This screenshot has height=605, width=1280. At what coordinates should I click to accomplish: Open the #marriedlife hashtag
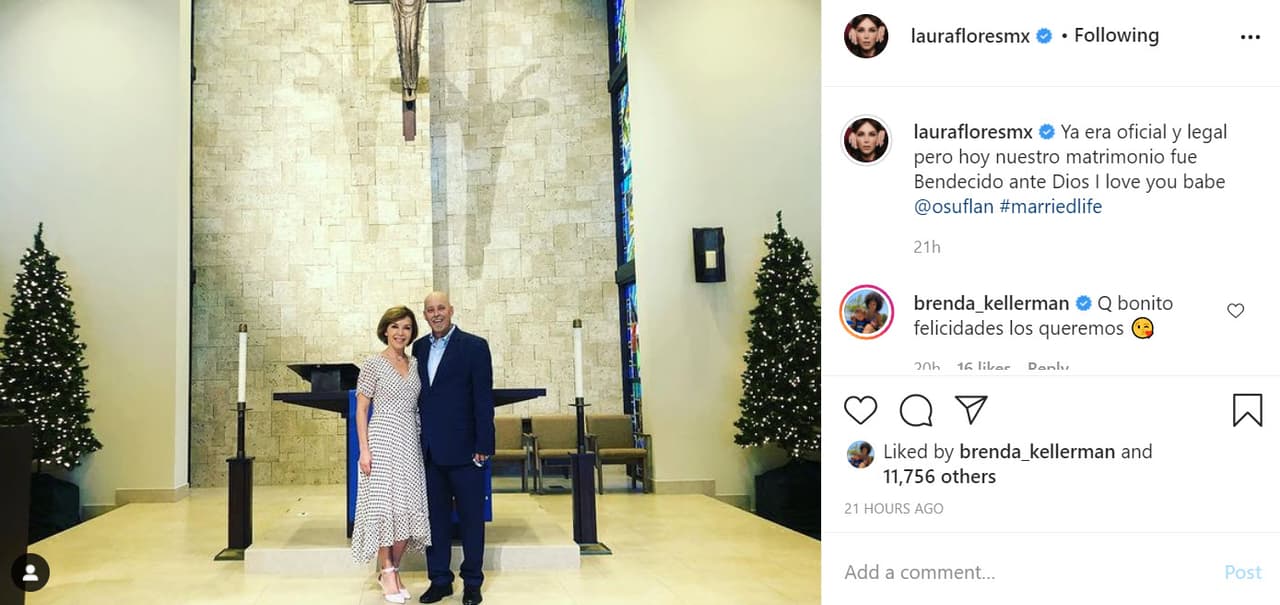[x=1051, y=208]
